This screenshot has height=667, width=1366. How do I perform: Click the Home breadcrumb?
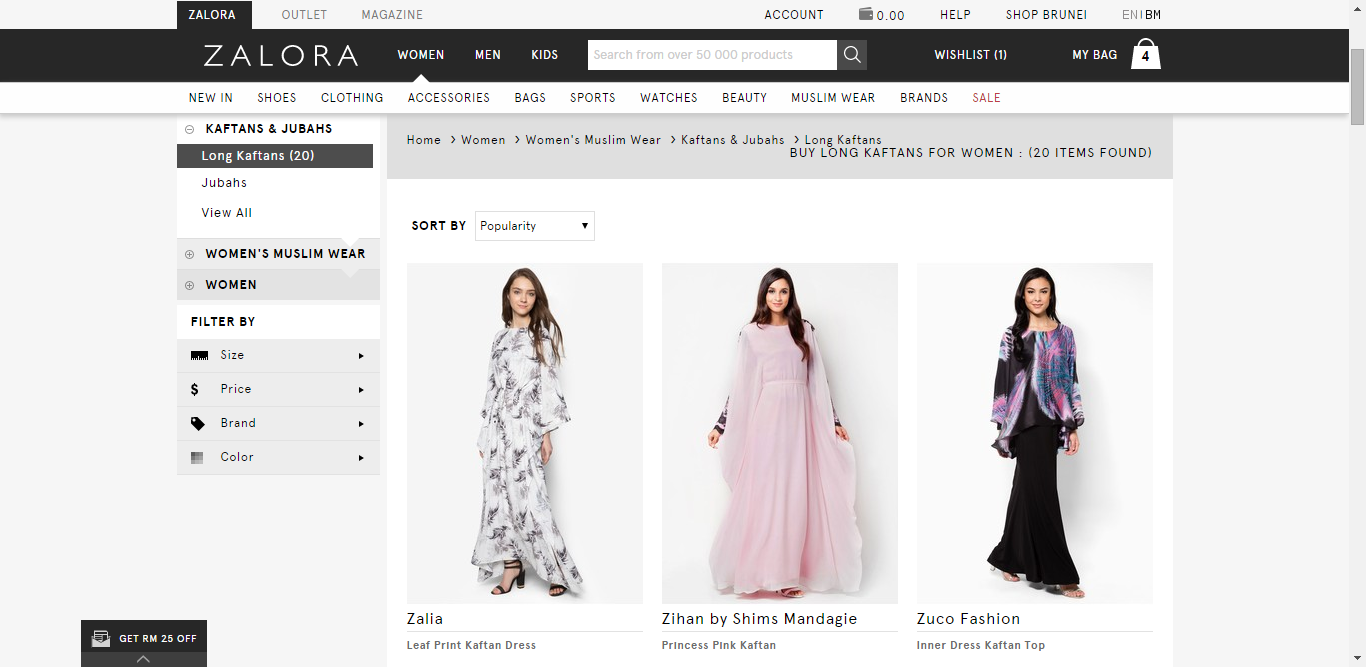tap(424, 140)
